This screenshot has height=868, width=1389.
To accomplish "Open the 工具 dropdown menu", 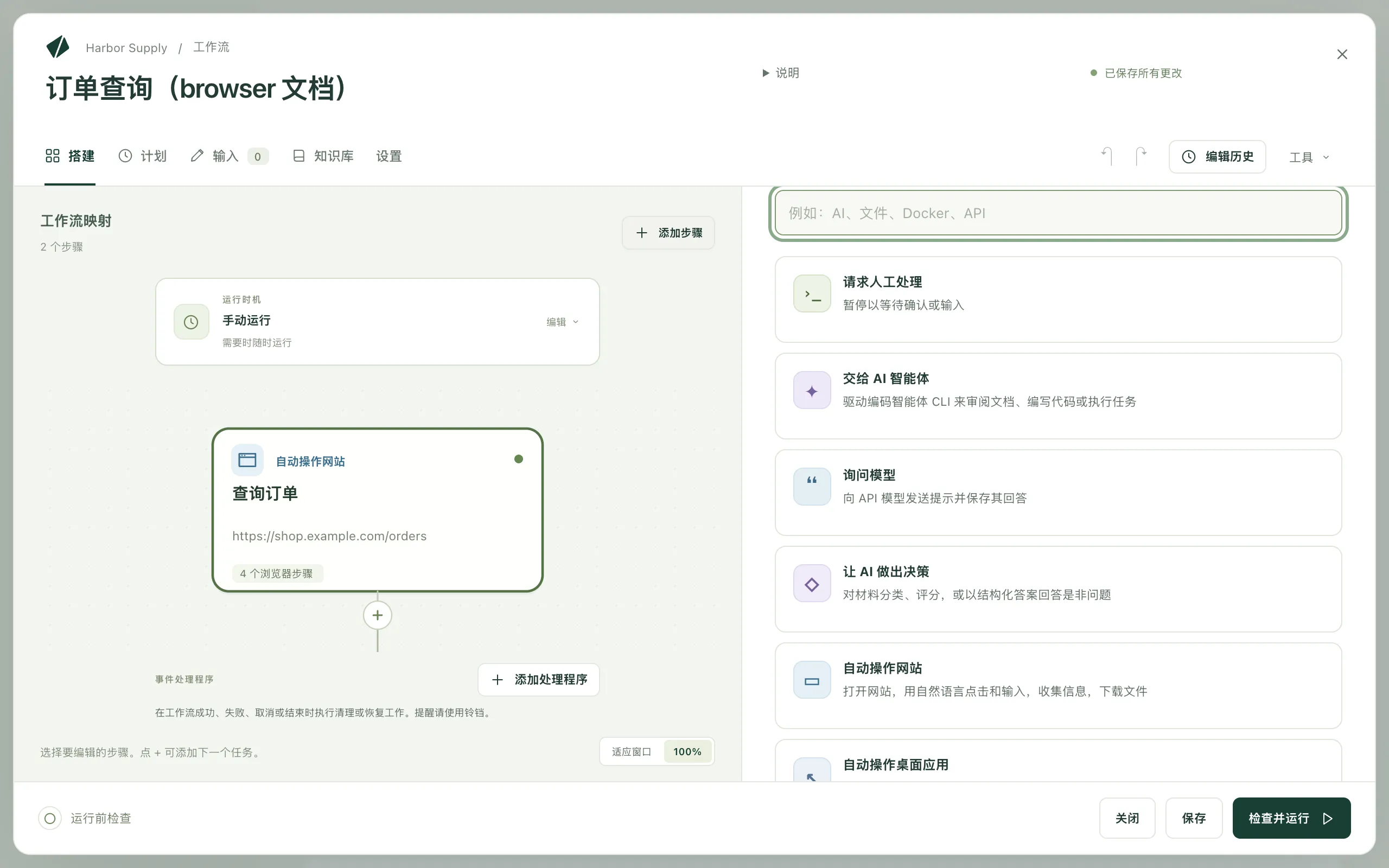I will coord(1309,157).
